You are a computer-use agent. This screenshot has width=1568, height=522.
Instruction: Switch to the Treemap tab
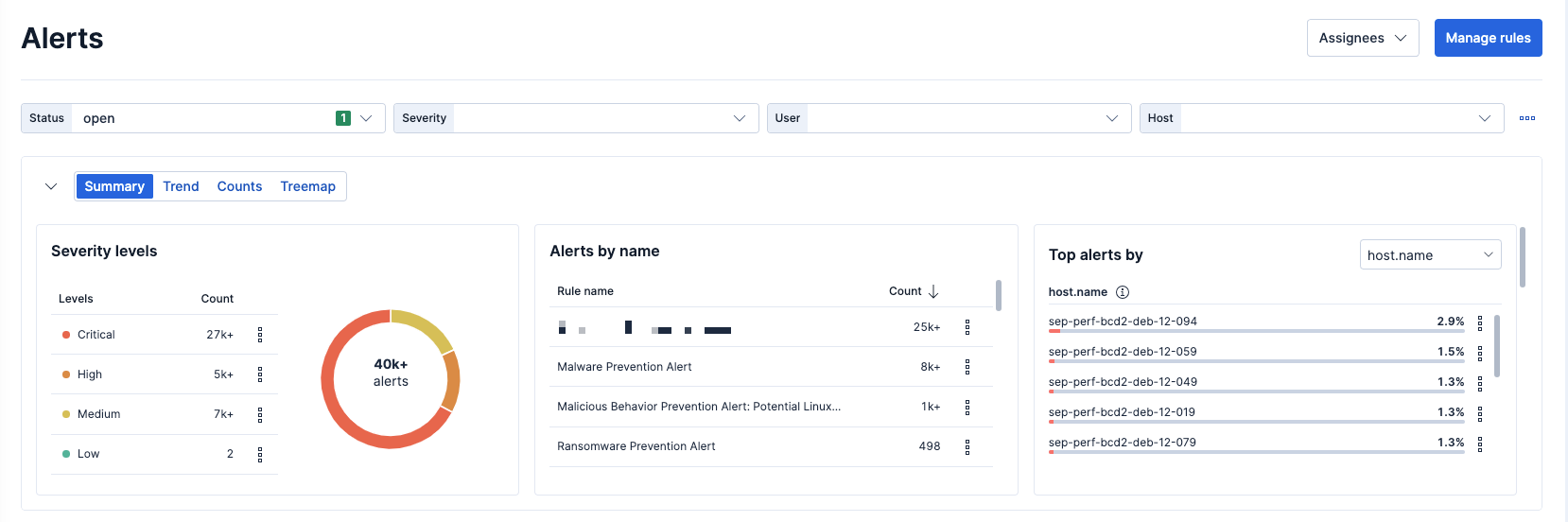307,186
